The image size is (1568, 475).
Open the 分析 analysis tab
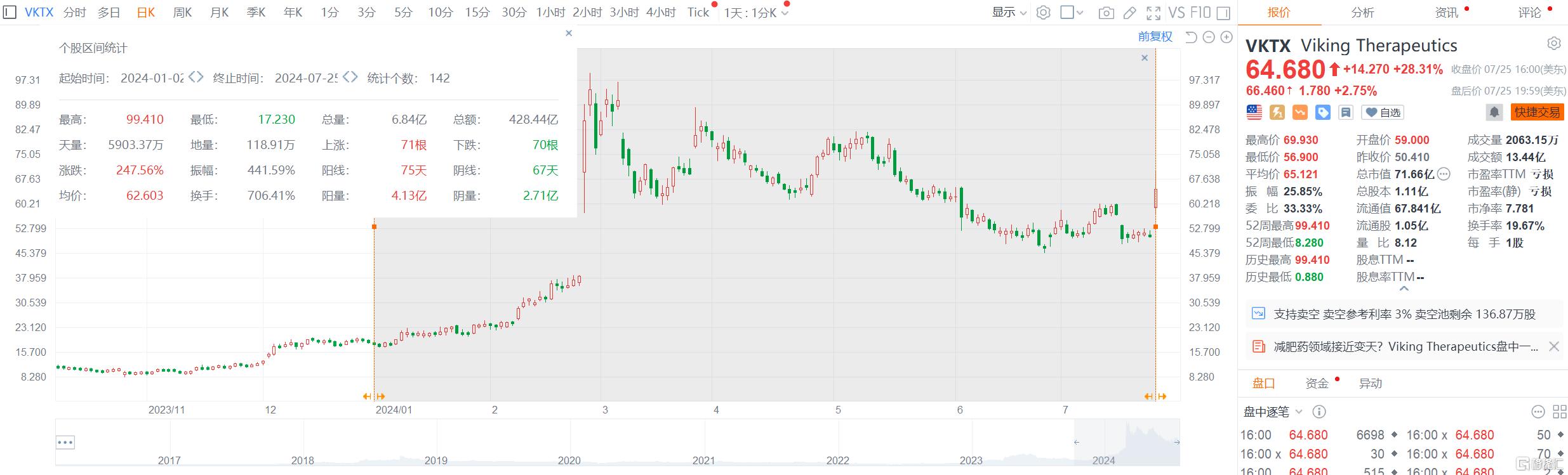point(1363,12)
